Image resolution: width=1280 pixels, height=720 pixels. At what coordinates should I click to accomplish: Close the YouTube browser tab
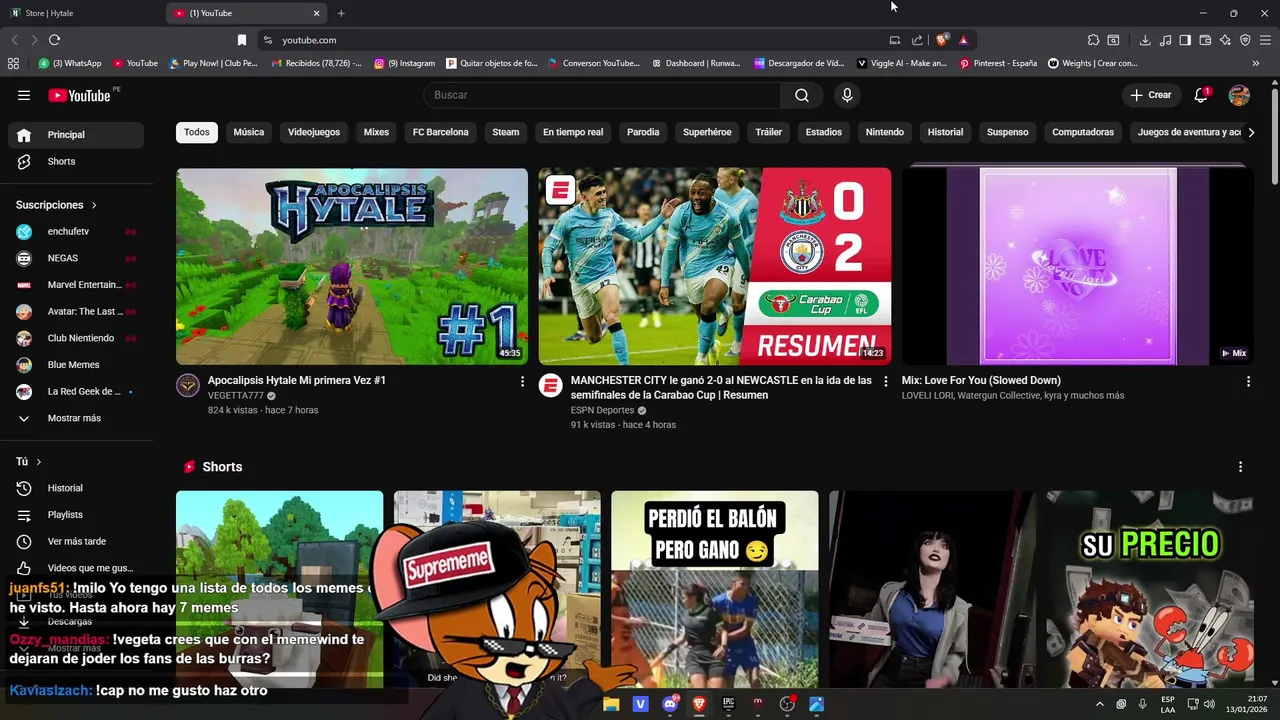pos(317,13)
